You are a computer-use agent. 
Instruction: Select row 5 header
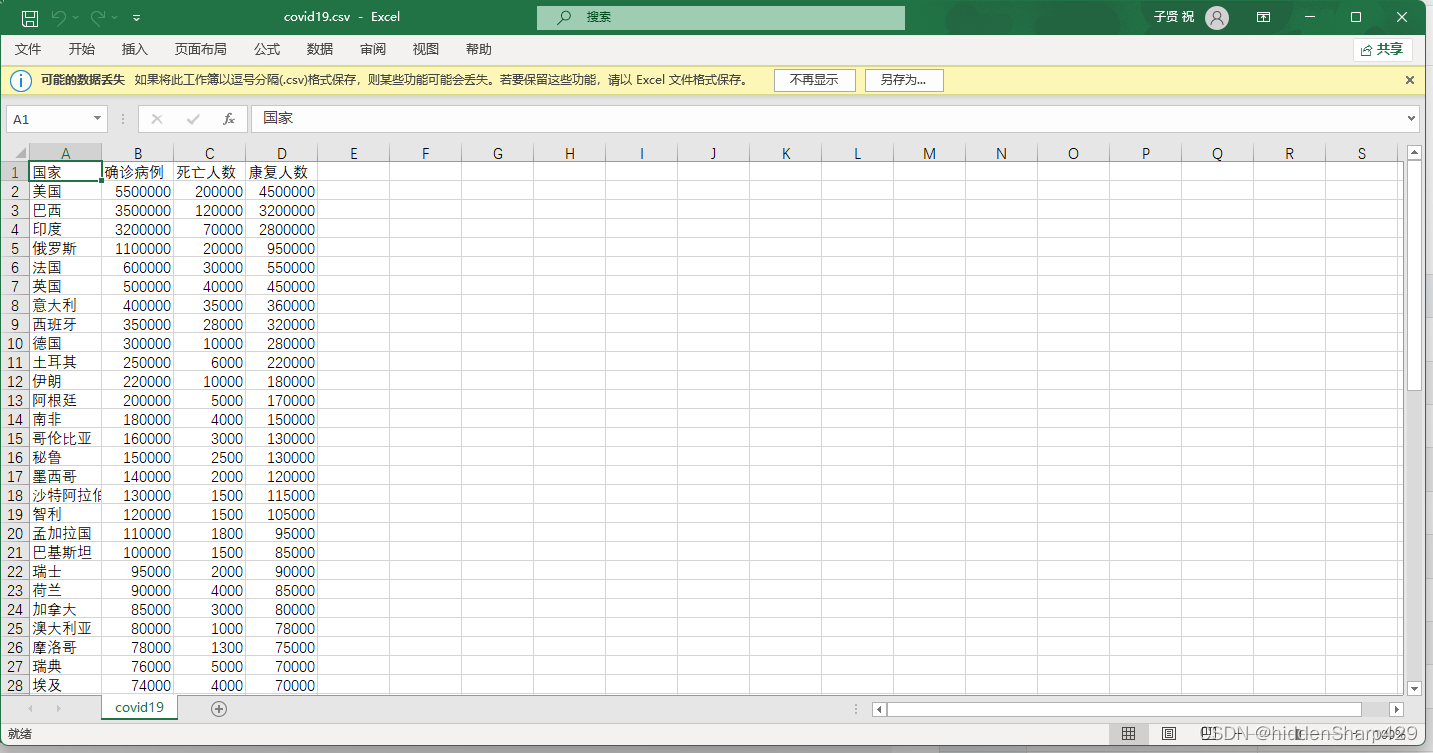15,248
